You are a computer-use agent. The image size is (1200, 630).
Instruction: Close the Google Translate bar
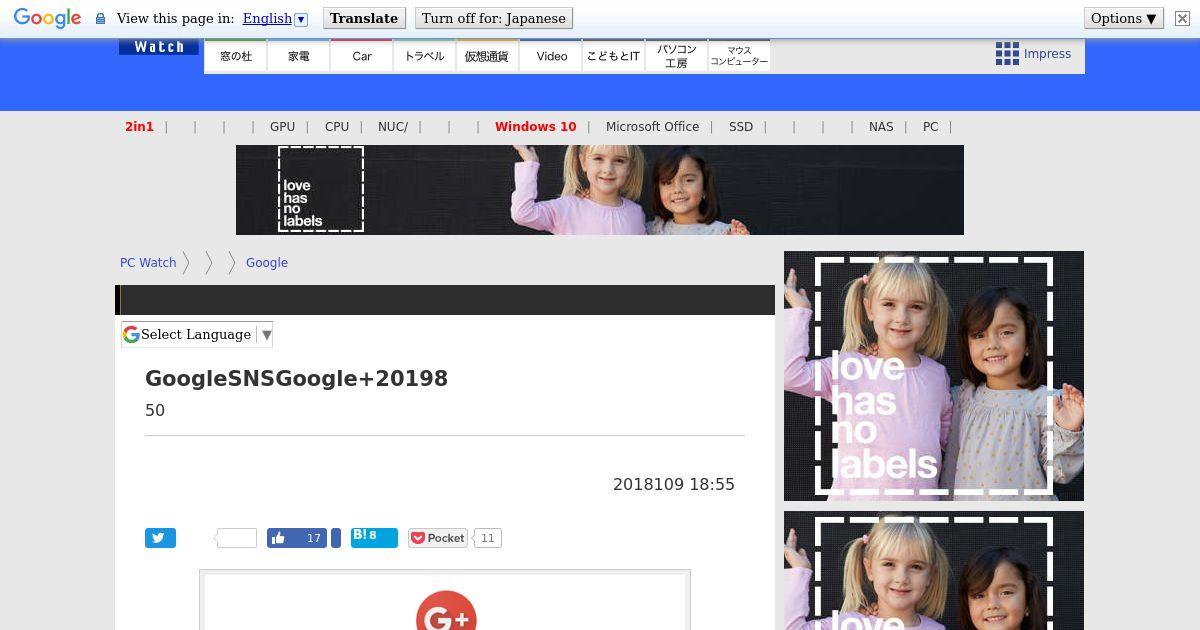click(1181, 18)
